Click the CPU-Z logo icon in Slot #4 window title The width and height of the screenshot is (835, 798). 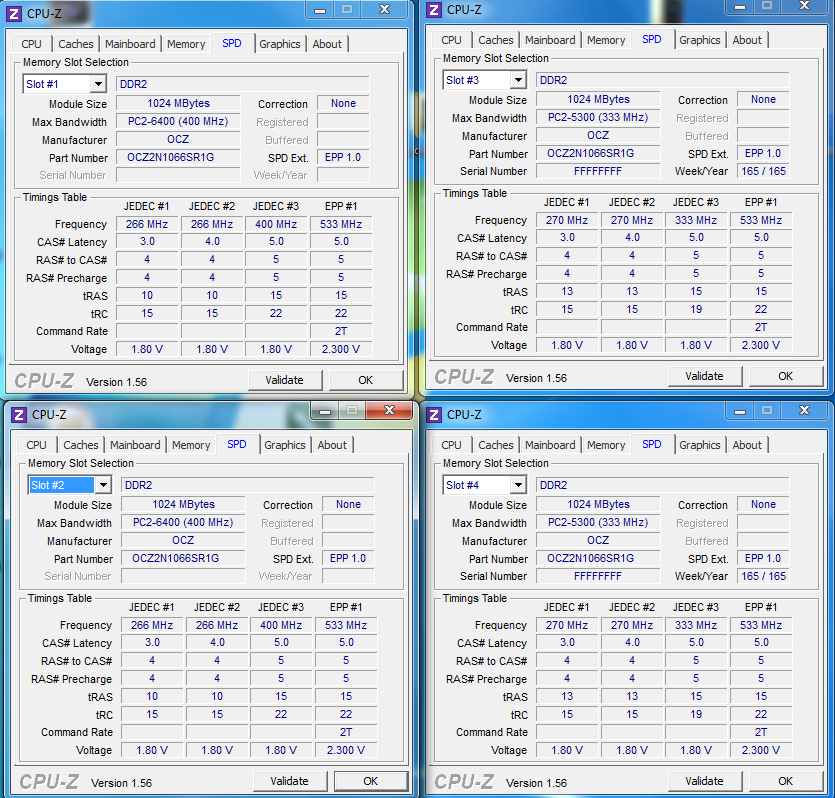coord(434,415)
